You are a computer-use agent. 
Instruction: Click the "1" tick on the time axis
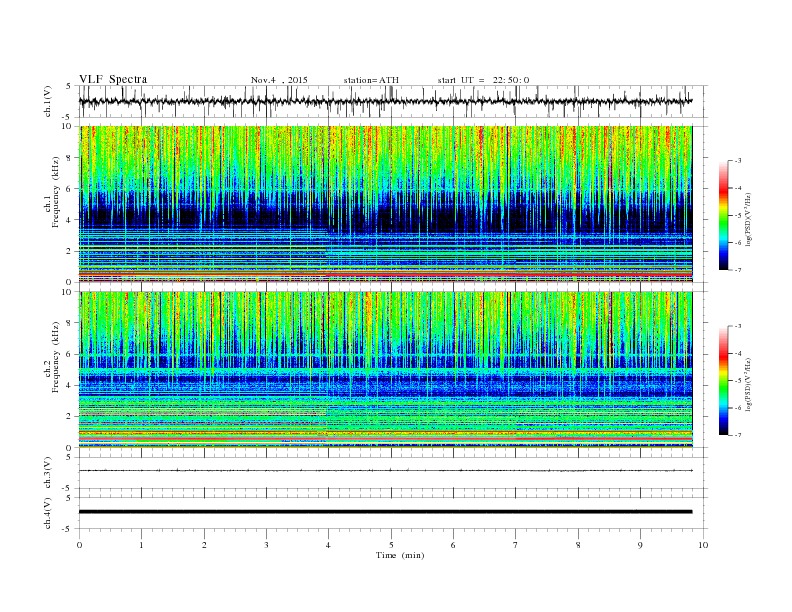142,545
